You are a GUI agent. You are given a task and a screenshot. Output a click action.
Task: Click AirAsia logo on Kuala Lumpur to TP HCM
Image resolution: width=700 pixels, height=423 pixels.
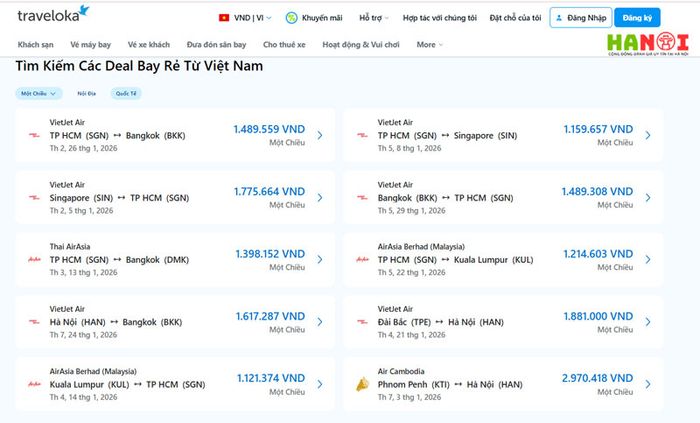click(x=34, y=384)
